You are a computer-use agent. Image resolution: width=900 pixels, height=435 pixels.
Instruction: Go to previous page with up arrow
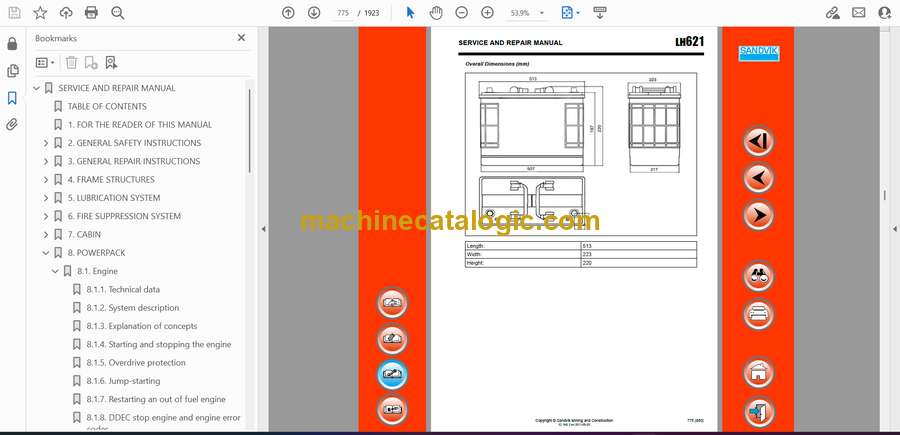coord(288,13)
